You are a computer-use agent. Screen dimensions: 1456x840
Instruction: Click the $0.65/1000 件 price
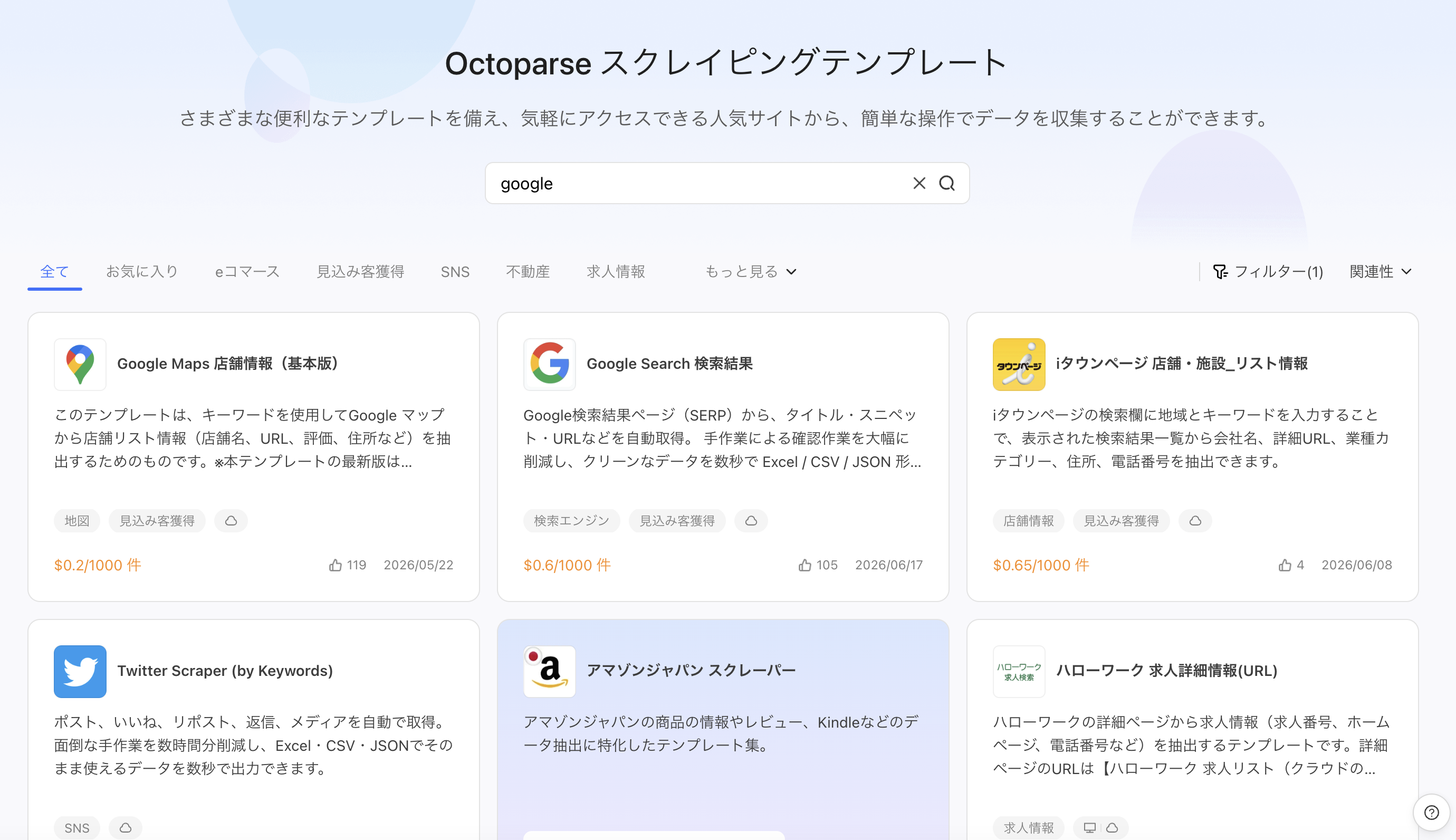pyautogui.click(x=1041, y=565)
